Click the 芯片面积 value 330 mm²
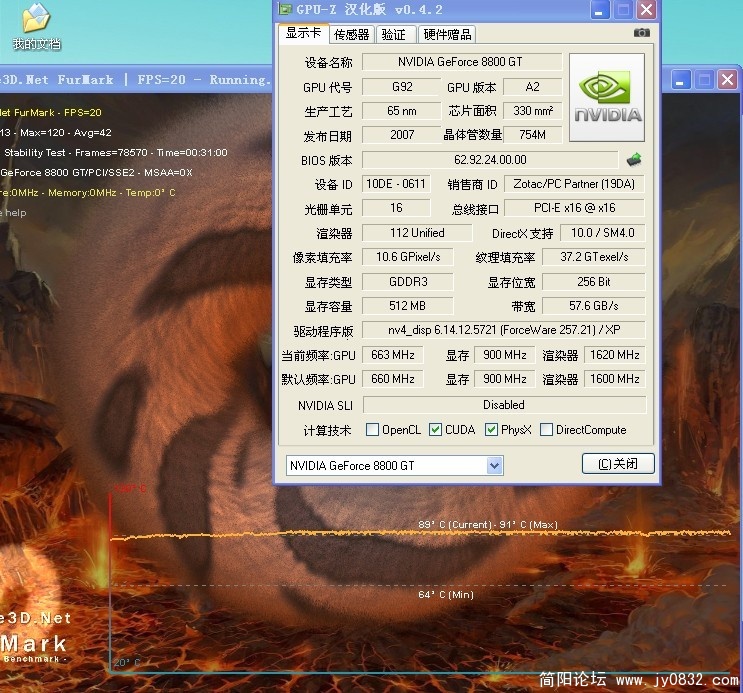The width and height of the screenshot is (743, 693). tap(533, 111)
